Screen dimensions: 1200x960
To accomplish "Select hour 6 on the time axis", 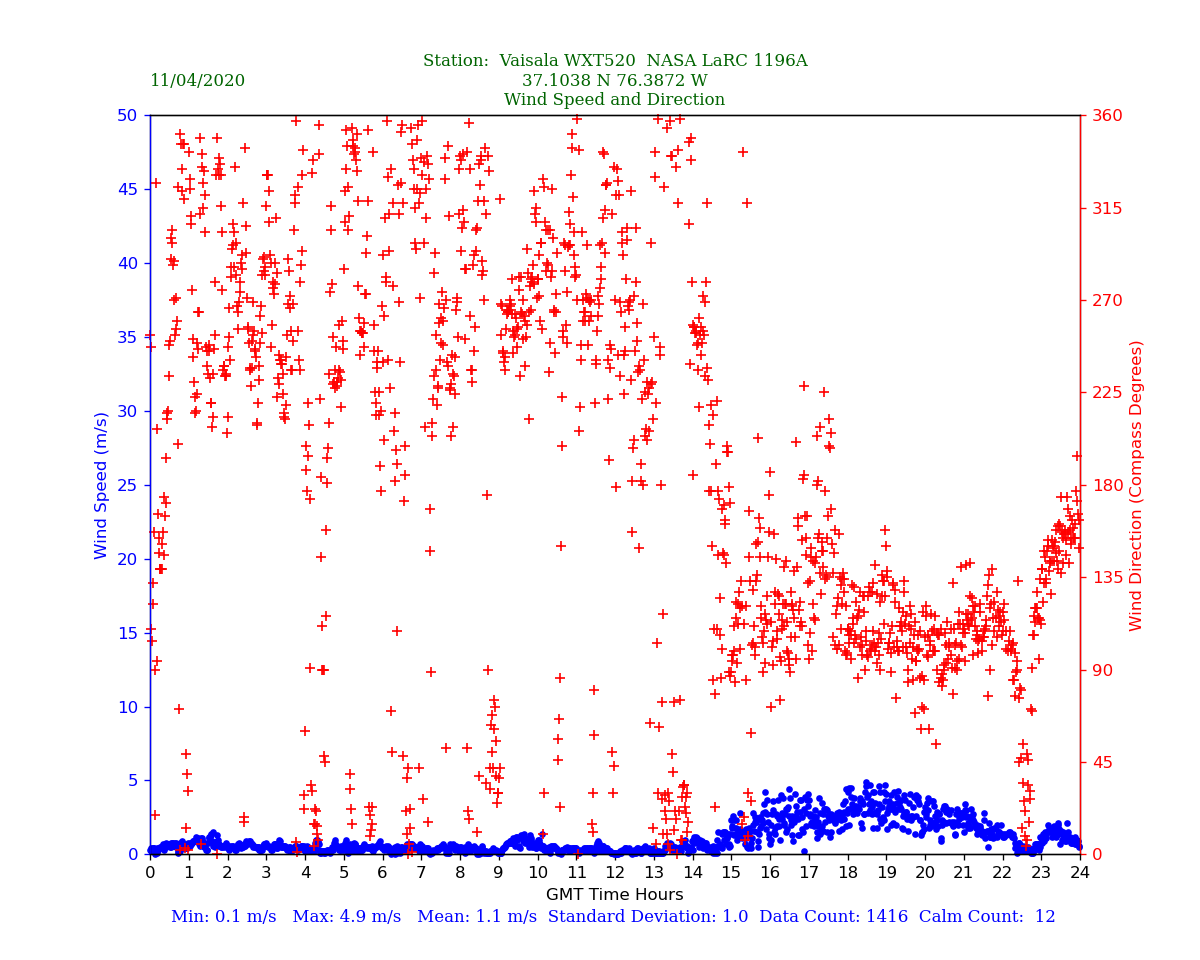I will [x=383, y=873].
